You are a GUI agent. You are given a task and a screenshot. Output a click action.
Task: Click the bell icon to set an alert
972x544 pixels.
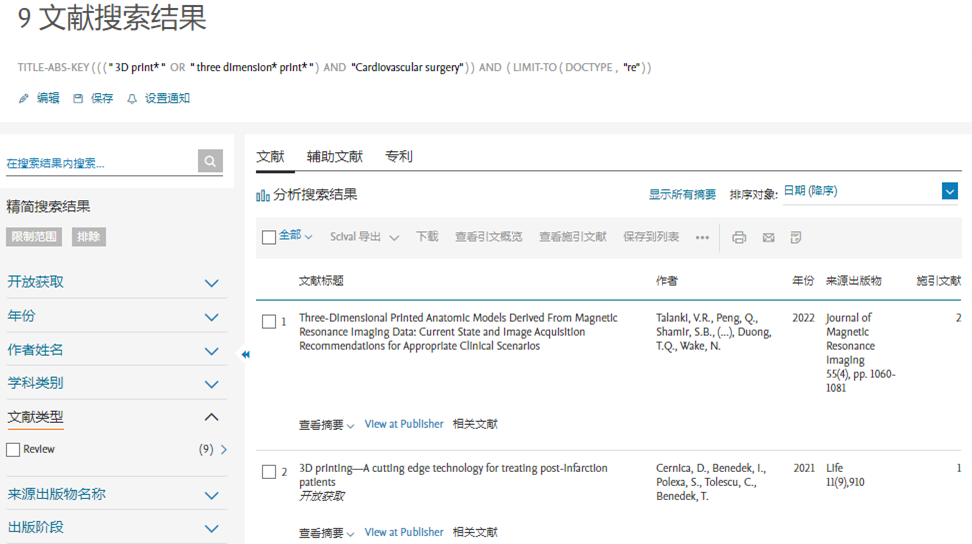pyautogui.click(x=132, y=99)
